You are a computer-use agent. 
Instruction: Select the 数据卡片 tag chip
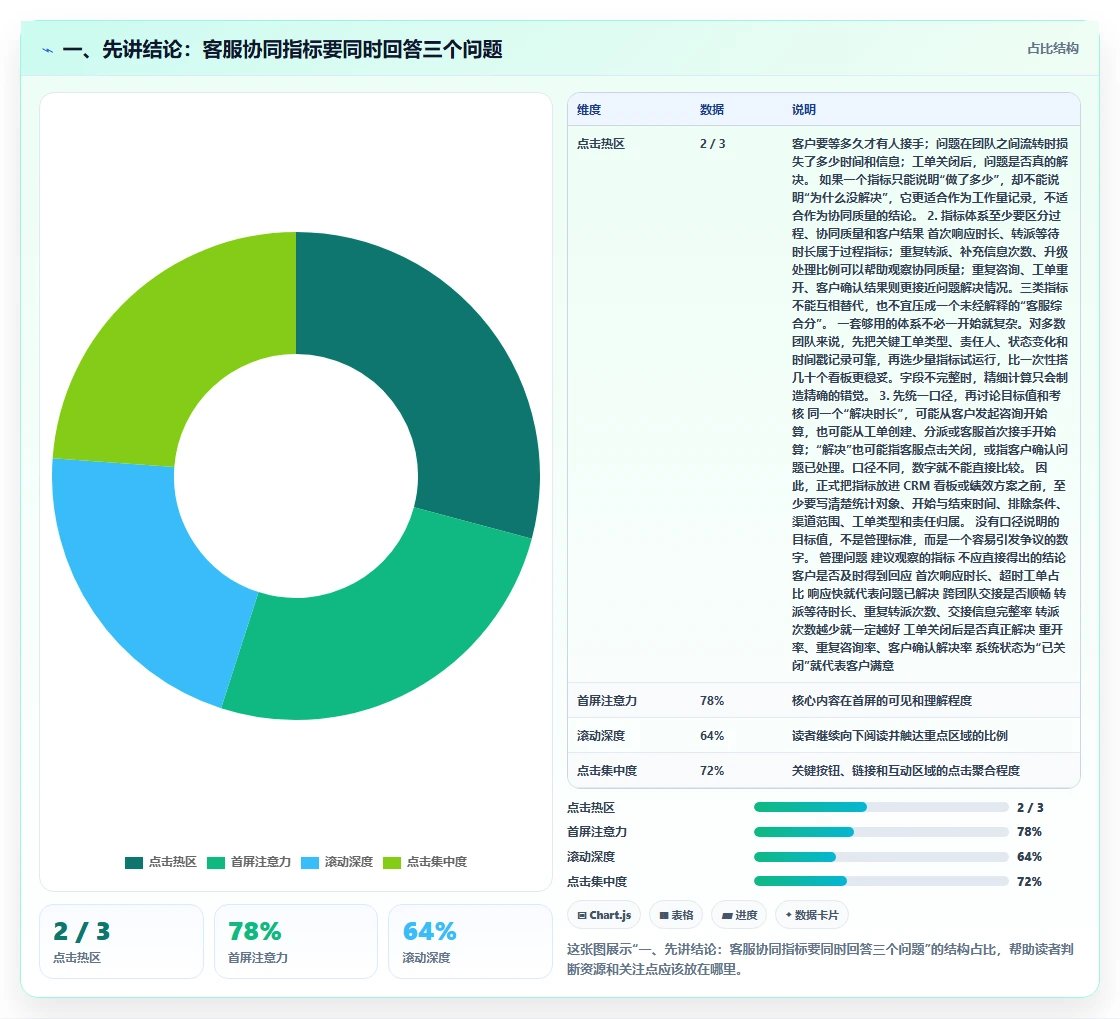tap(811, 915)
